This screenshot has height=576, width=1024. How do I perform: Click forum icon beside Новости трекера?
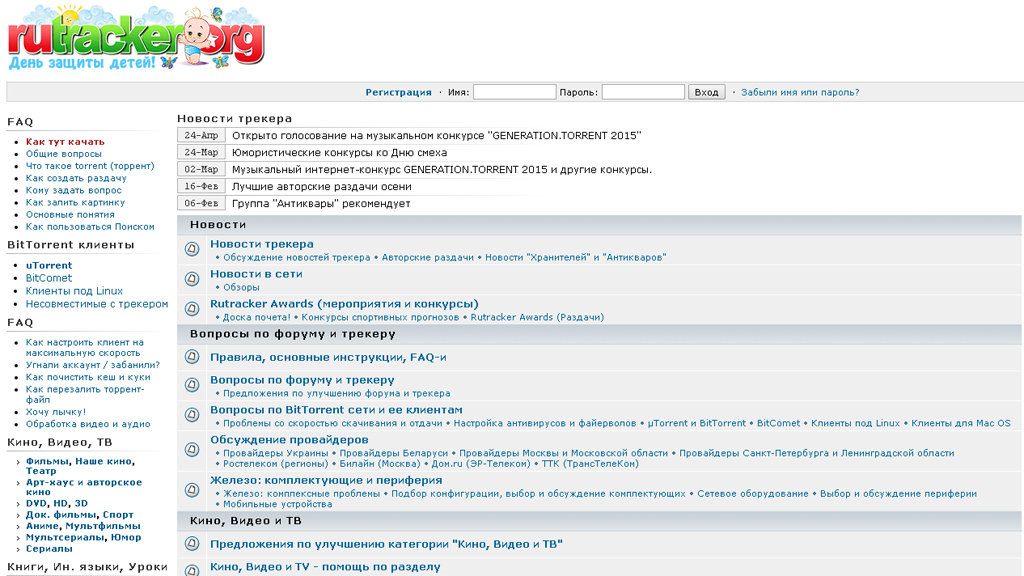[192, 249]
